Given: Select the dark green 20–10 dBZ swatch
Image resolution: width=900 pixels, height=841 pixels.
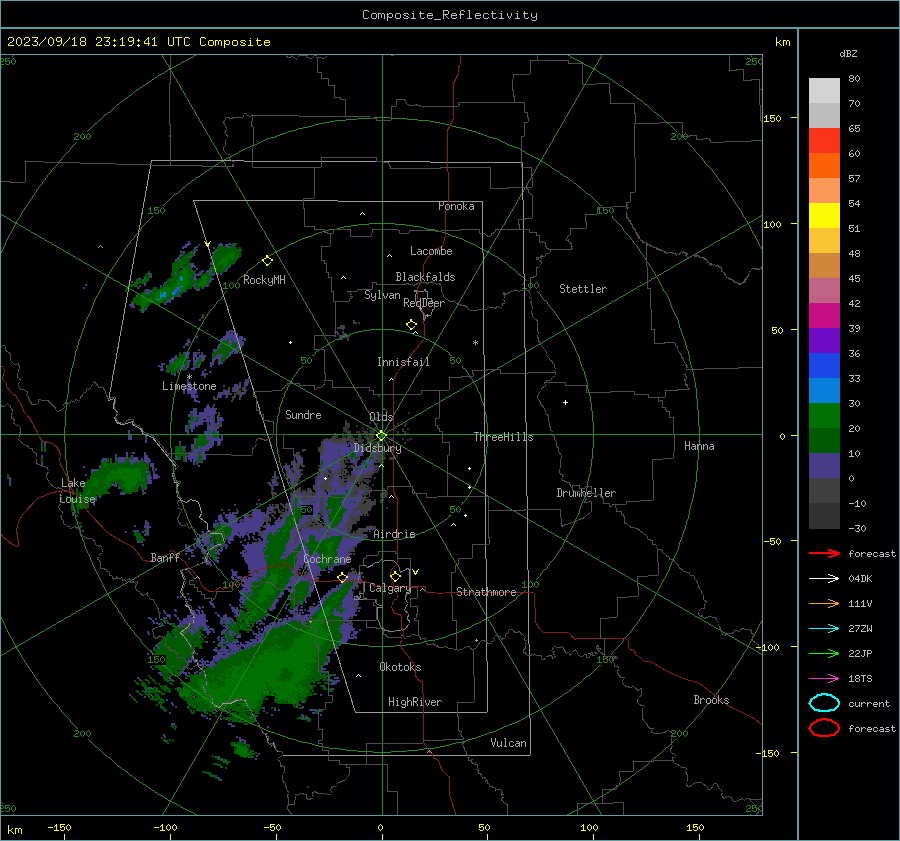Looking at the screenshot, I should tap(824, 441).
